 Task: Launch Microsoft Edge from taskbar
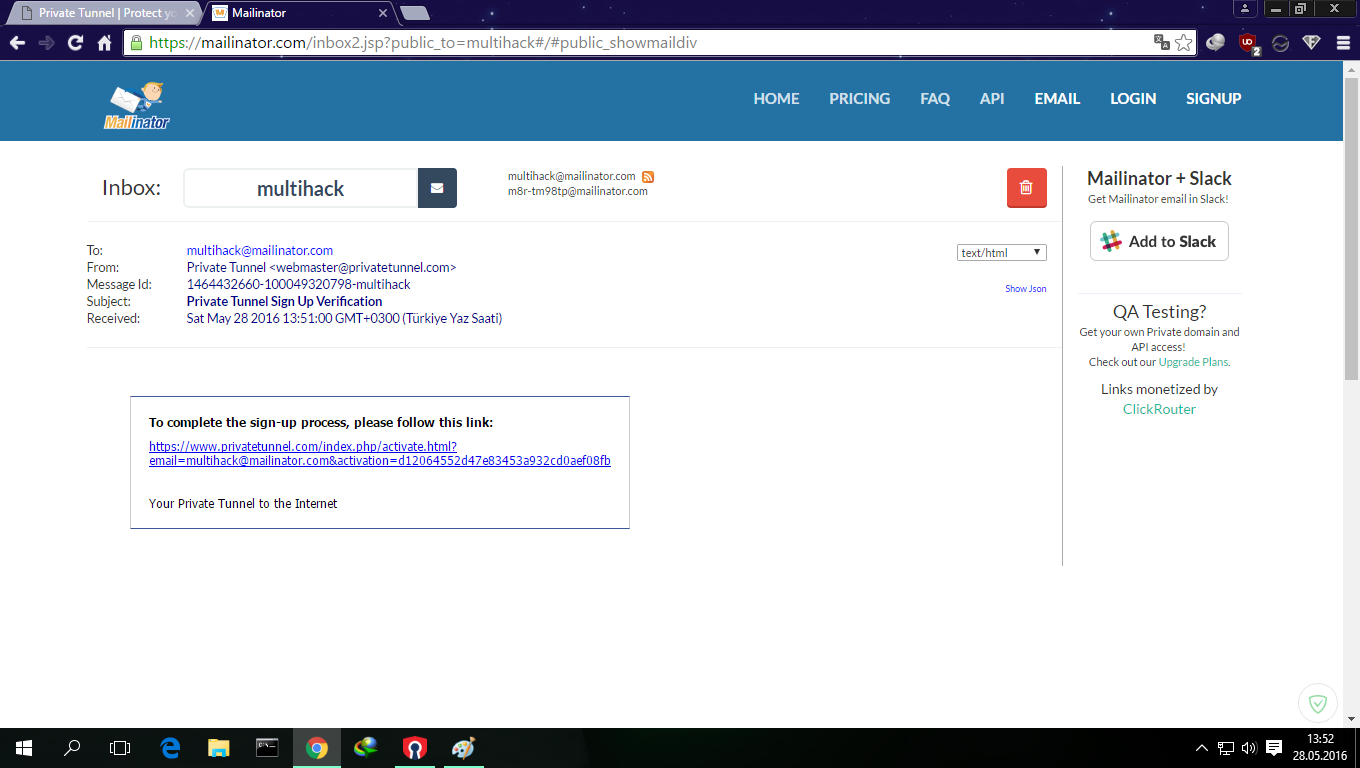pyautogui.click(x=170, y=748)
